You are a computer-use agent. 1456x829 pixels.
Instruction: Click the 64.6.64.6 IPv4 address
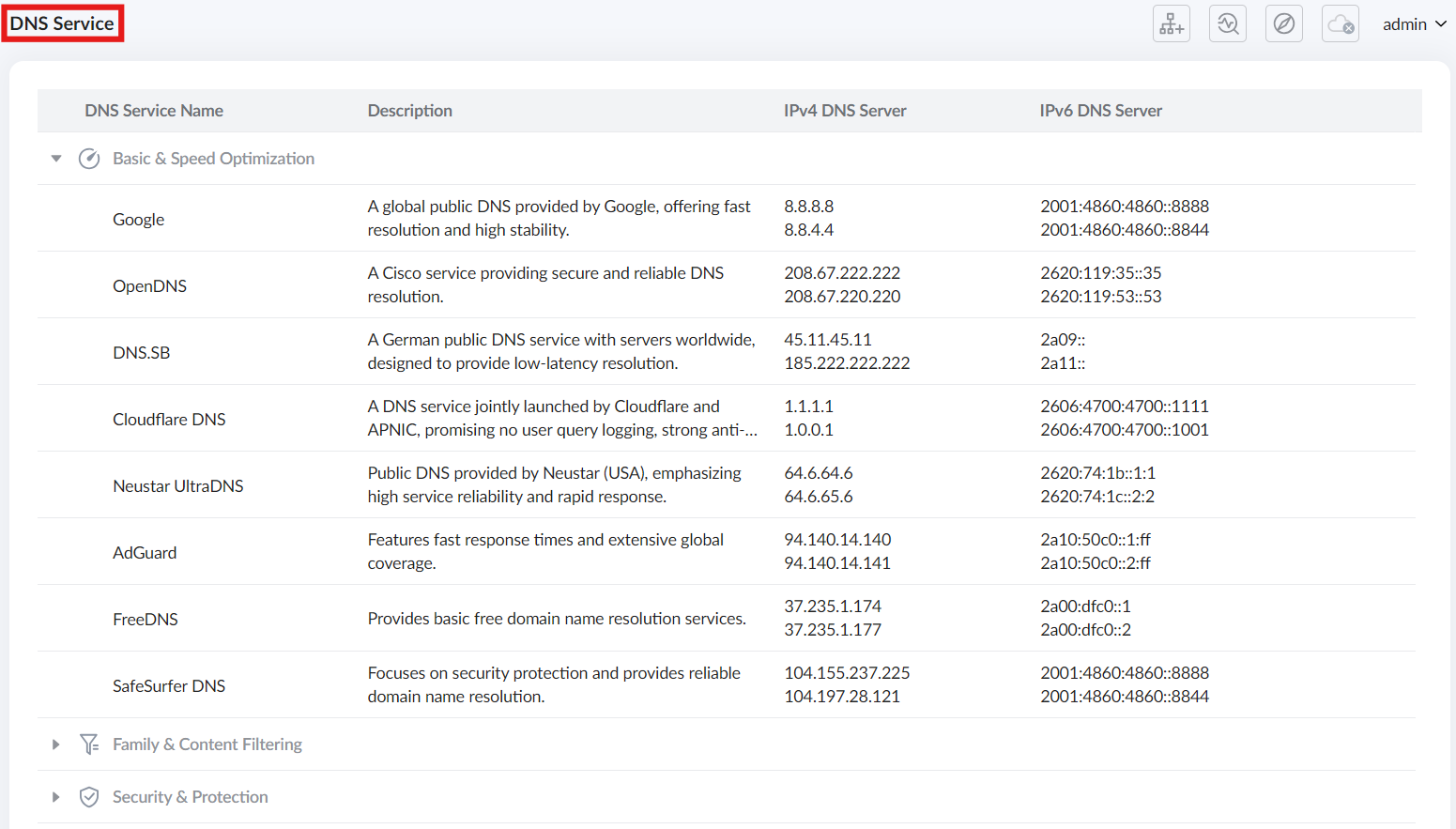click(819, 473)
